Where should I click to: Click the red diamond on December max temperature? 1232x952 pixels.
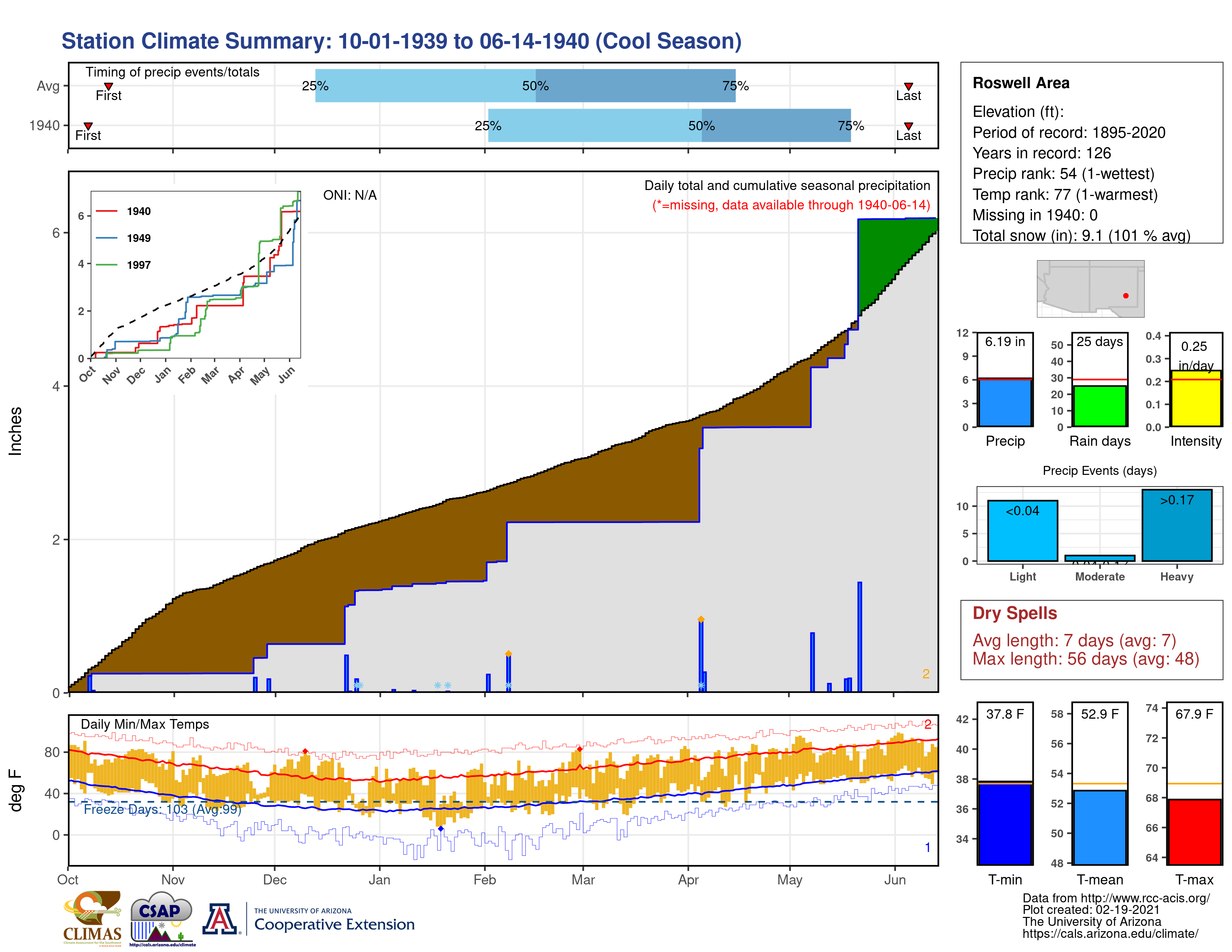[305, 751]
